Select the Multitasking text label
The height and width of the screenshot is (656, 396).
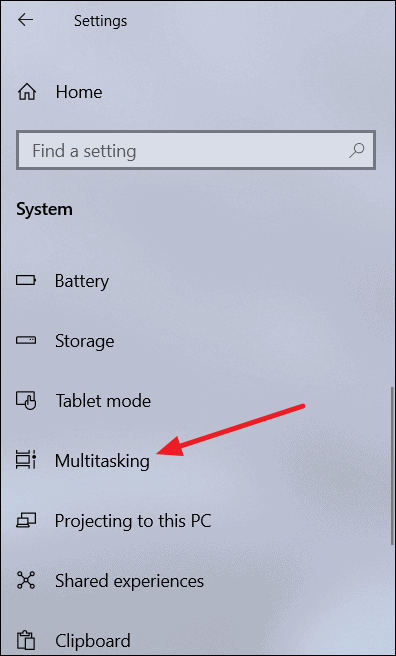[x=102, y=461]
